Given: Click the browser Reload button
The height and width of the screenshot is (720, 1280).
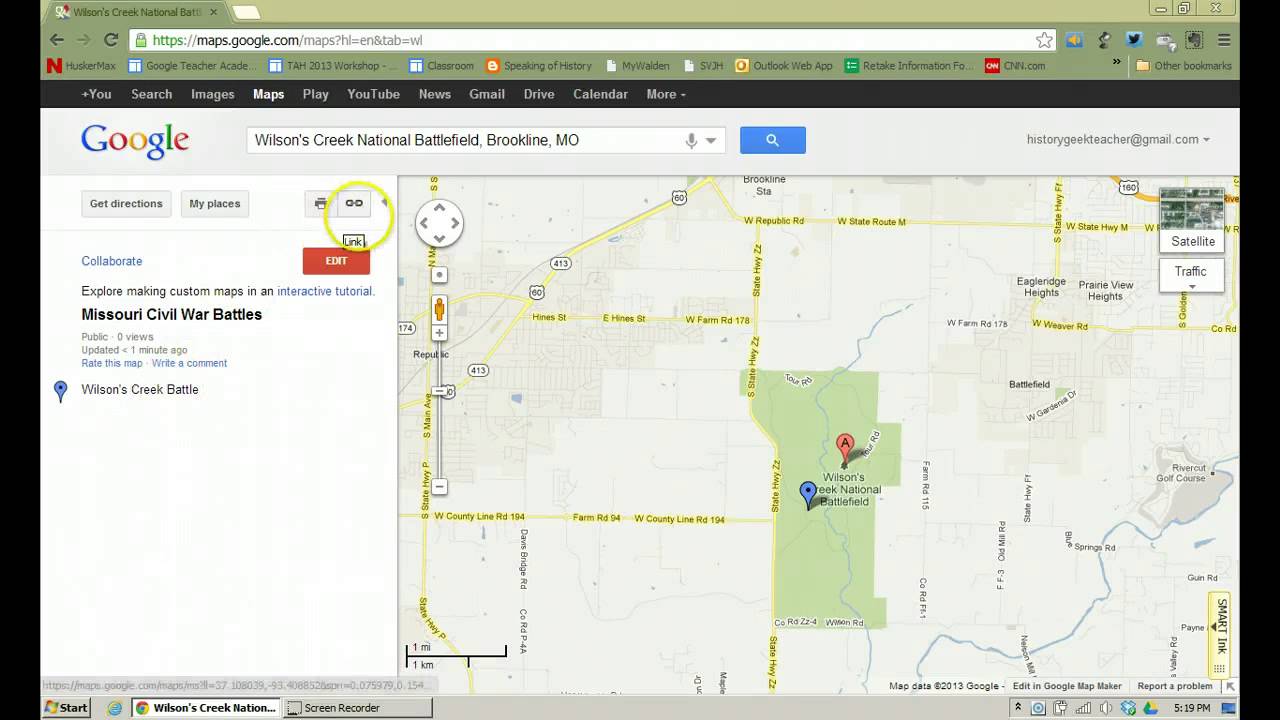Looking at the screenshot, I should pyautogui.click(x=111, y=40).
